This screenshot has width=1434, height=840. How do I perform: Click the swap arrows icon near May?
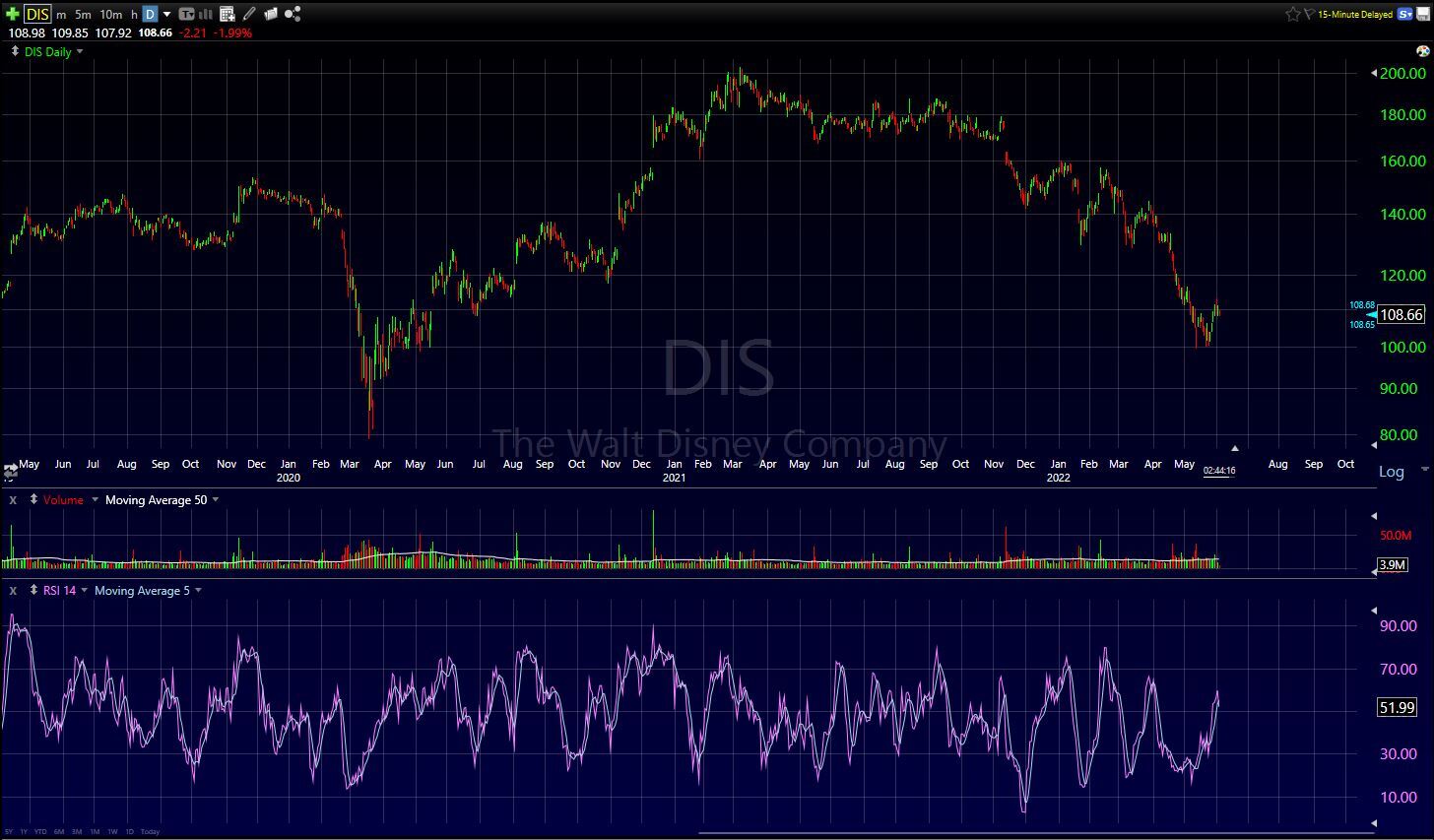(x=10, y=471)
